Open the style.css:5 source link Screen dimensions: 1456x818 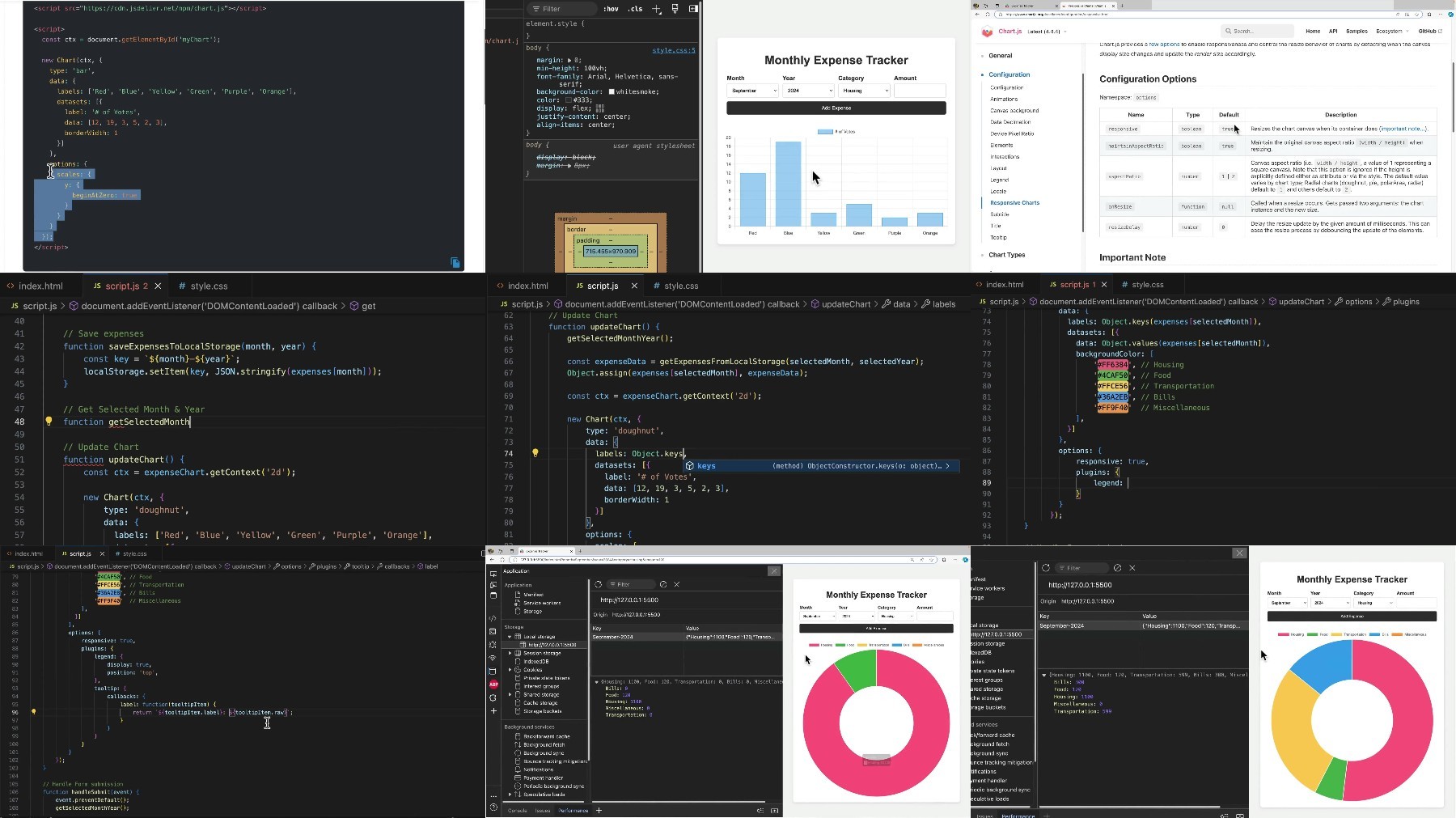point(674,50)
